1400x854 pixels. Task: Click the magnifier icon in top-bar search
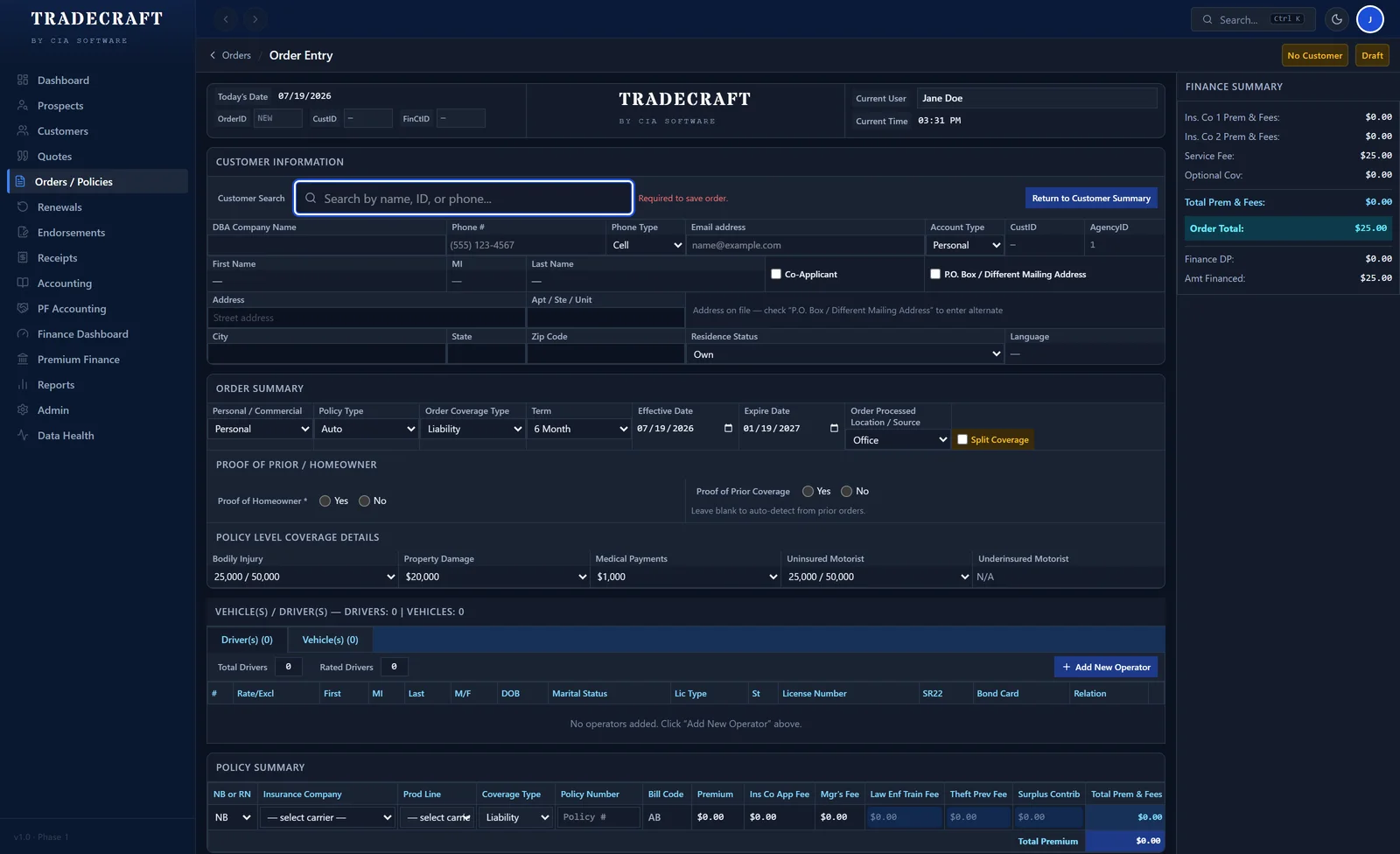tap(1207, 19)
